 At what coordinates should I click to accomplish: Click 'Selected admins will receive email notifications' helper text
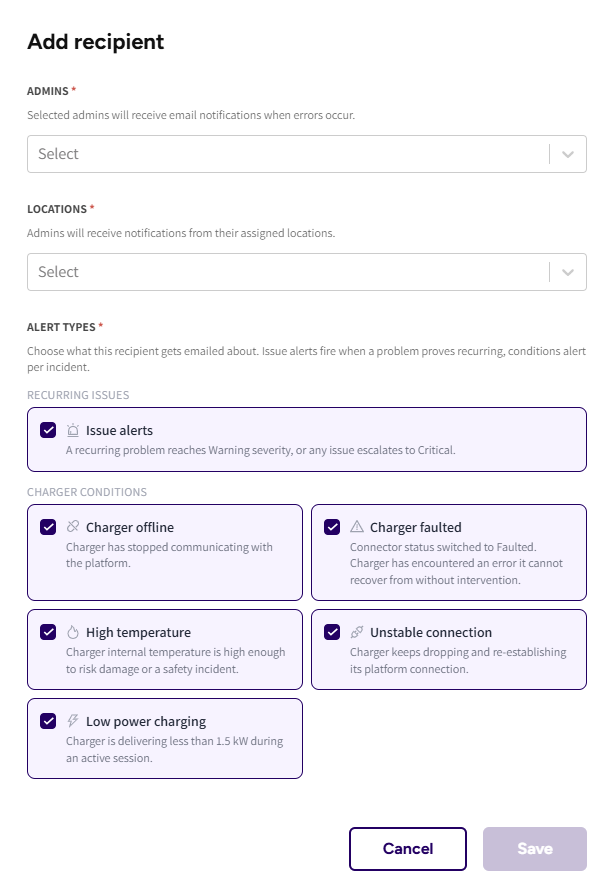point(191,115)
